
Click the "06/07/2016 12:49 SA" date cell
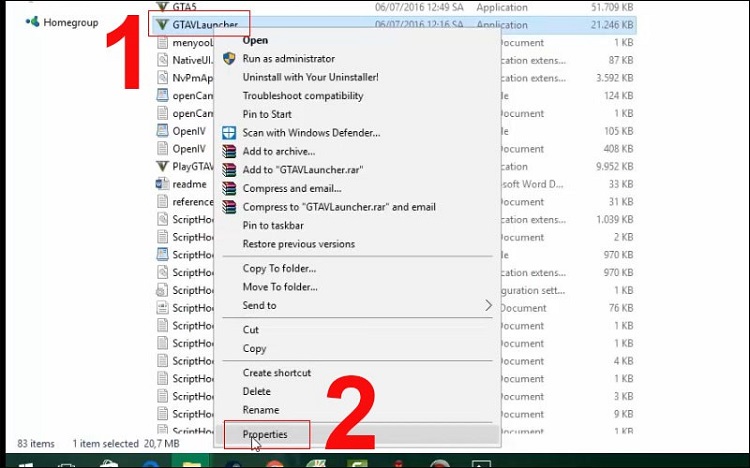pyautogui.click(x=419, y=7)
